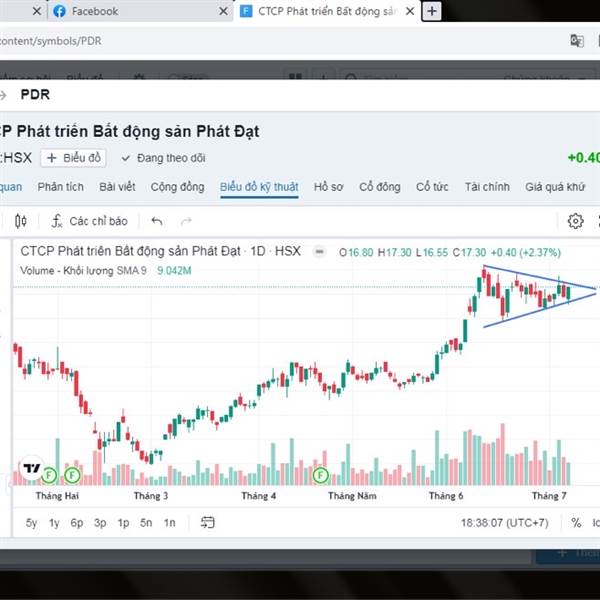Set chart range to 1y
600x600 pixels.
coord(54,523)
